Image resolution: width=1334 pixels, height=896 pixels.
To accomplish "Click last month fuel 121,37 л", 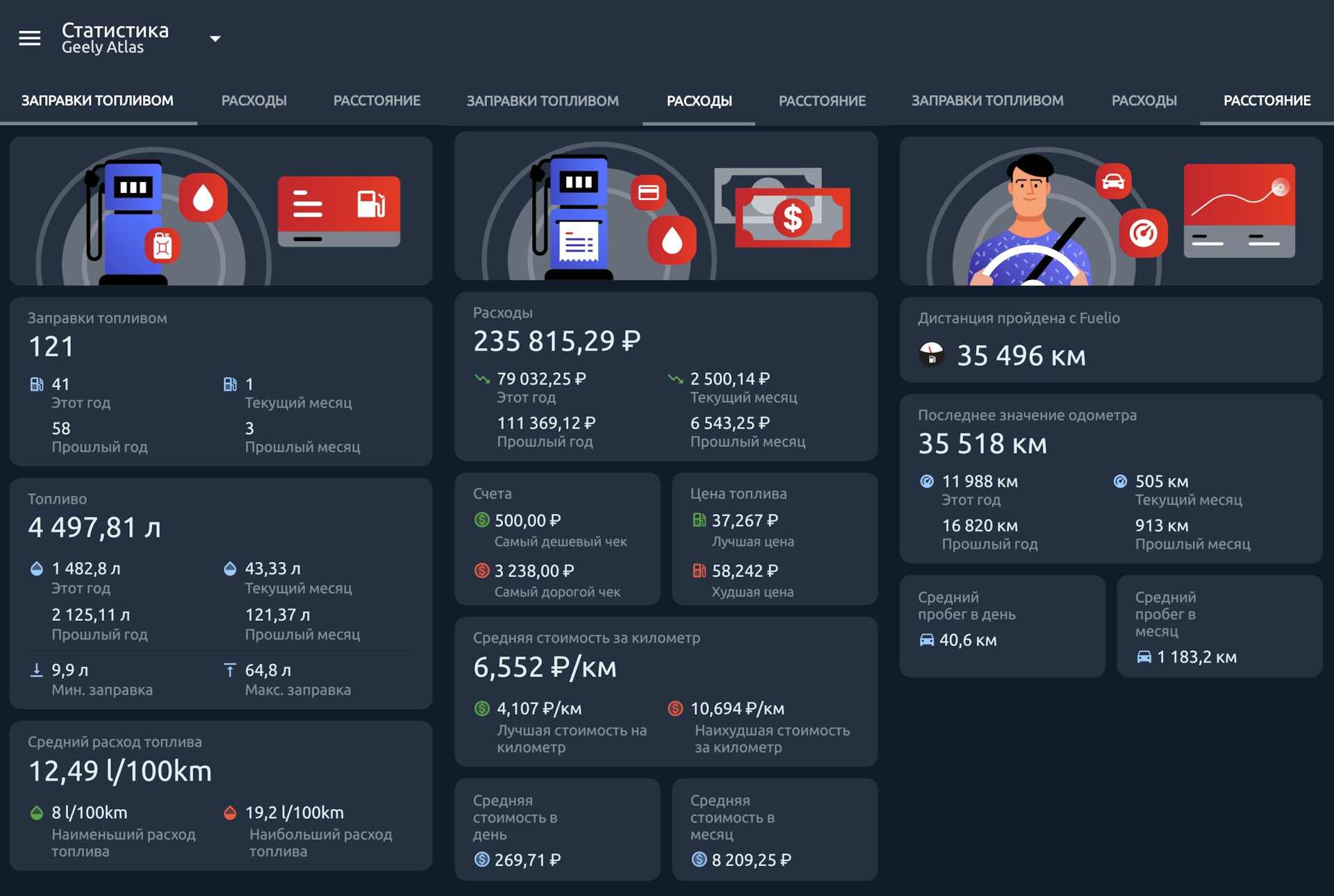I will pos(277,615).
